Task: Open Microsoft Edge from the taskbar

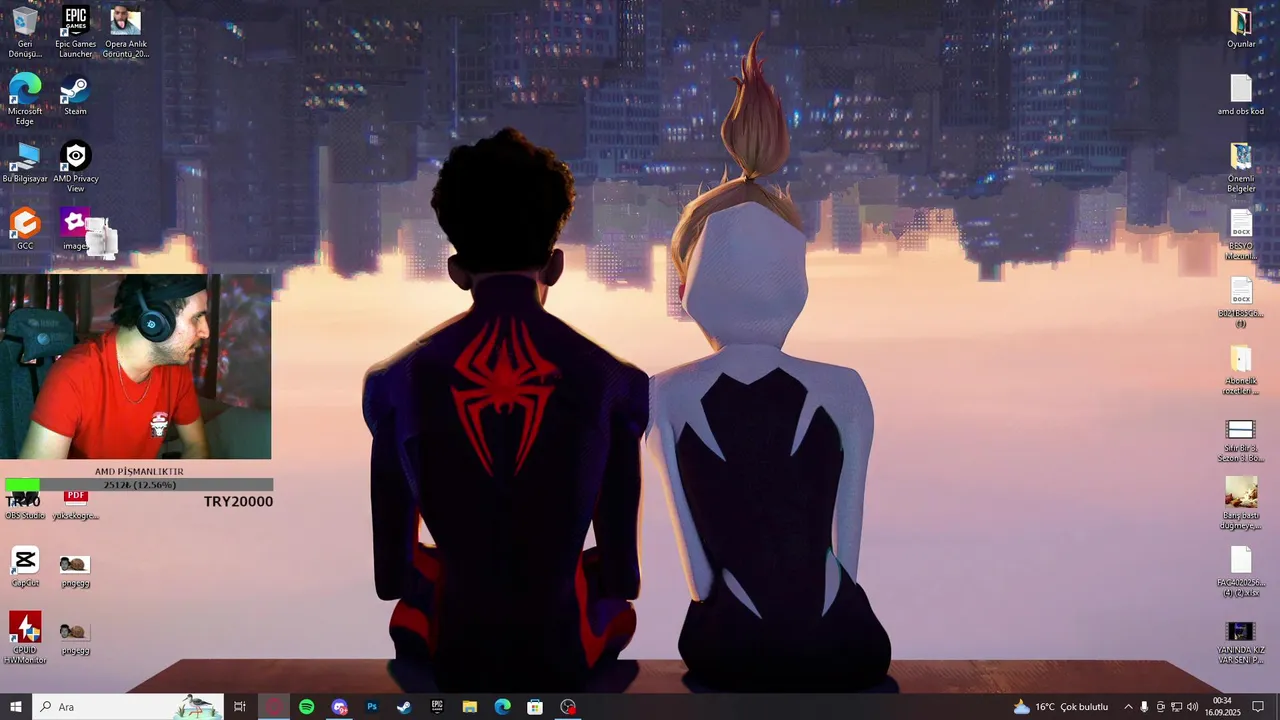Action: [503, 707]
